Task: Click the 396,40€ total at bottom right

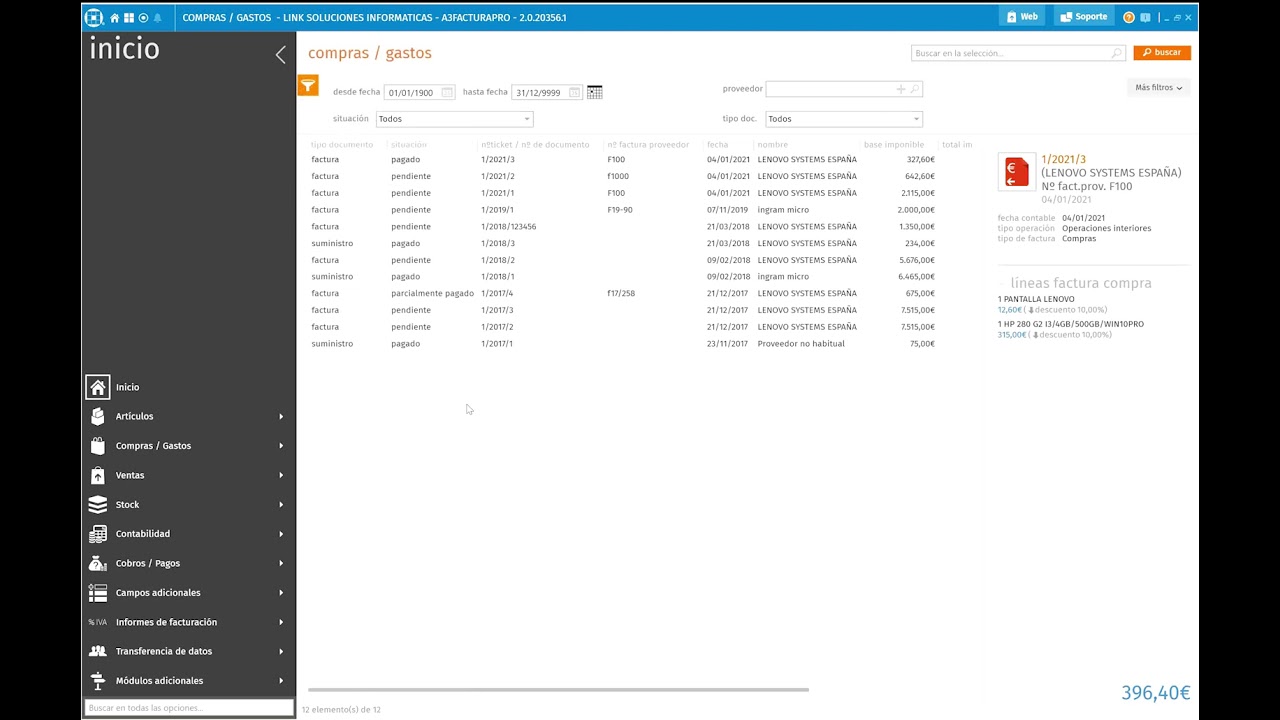Action: coord(1156,693)
